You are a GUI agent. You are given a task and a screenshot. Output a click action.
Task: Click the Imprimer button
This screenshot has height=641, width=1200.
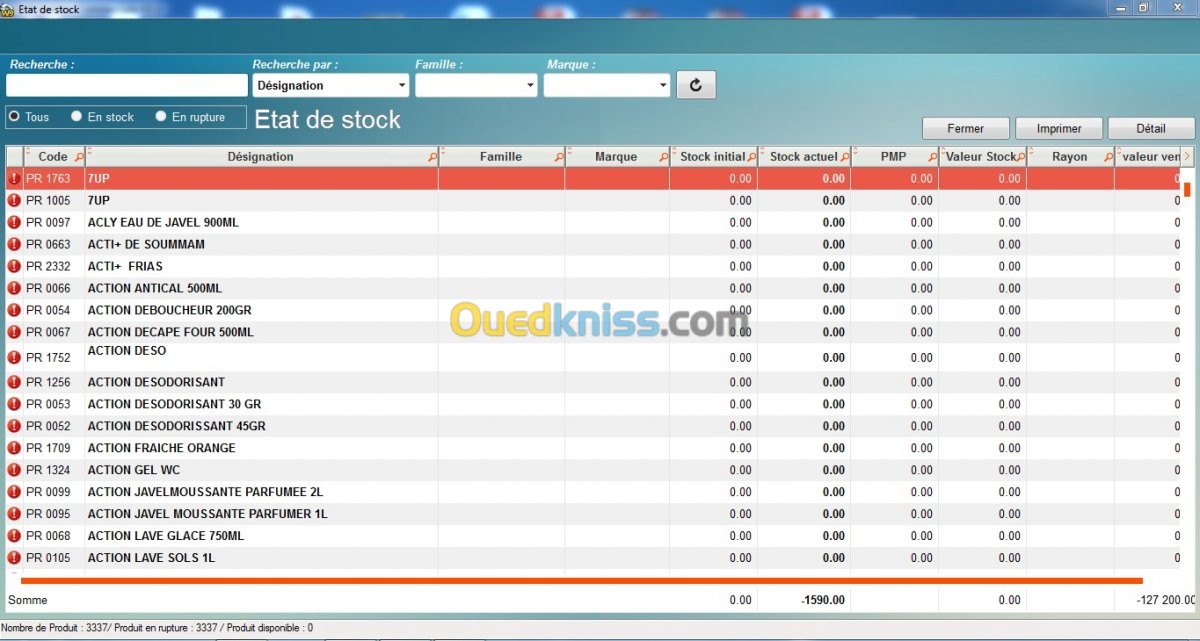click(1059, 128)
